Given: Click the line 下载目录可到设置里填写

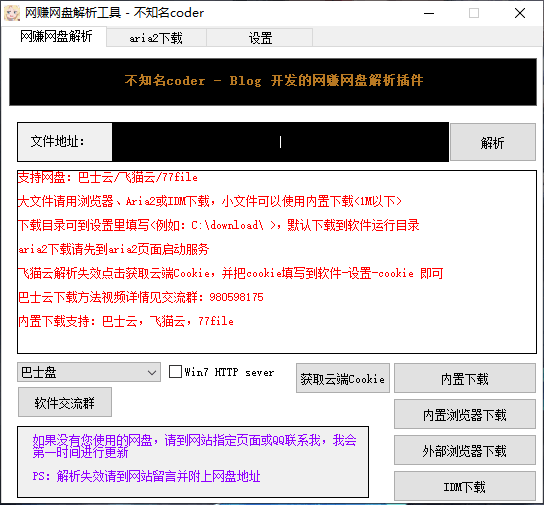Looking at the screenshot, I should 219,225.
